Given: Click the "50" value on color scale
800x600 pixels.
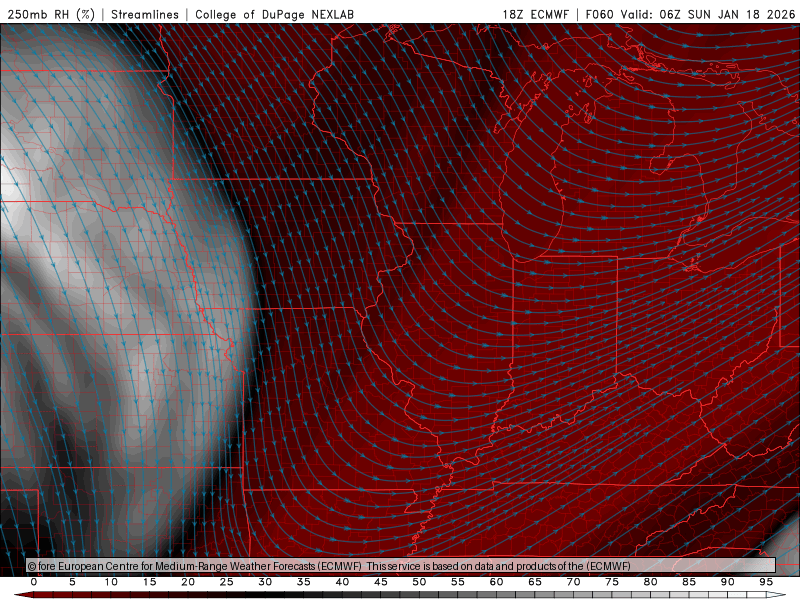Looking at the screenshot, I should tap(419, 582).
